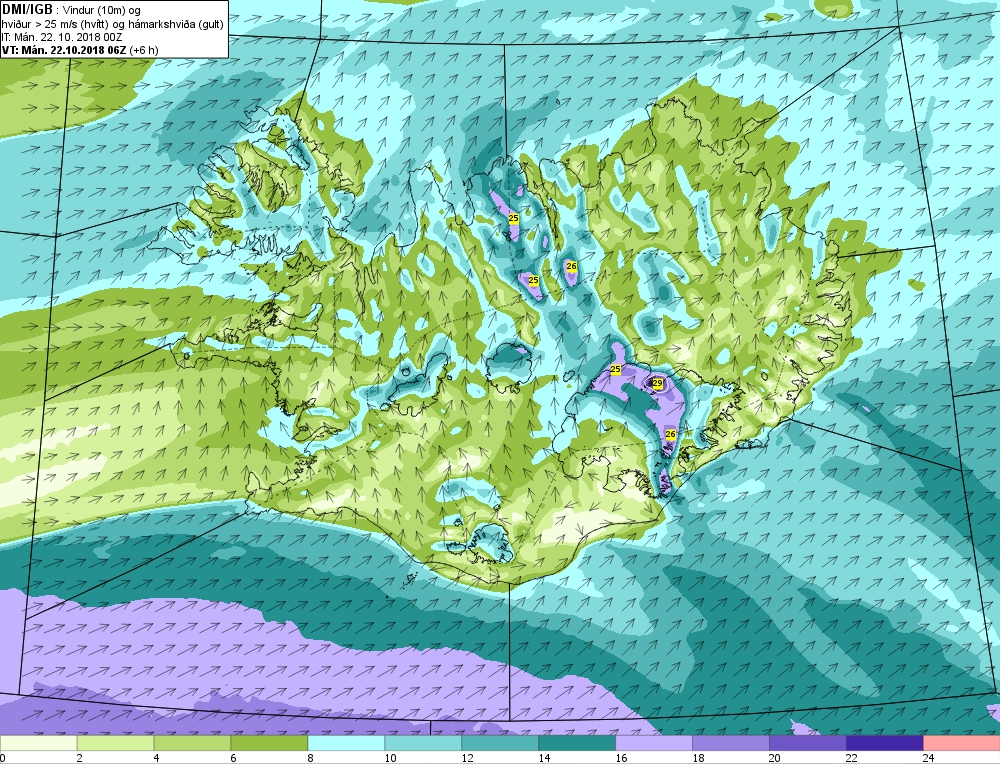Click the scale number 18
The image size is (1000, 764).
698,758
